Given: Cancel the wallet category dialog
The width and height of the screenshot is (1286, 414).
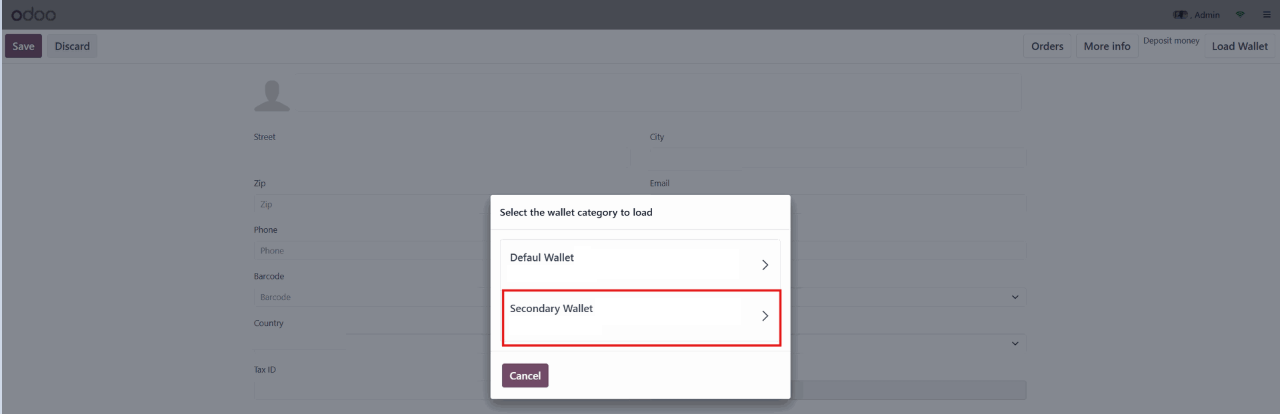Looking at the screenshot, I should tap(525, 376).
